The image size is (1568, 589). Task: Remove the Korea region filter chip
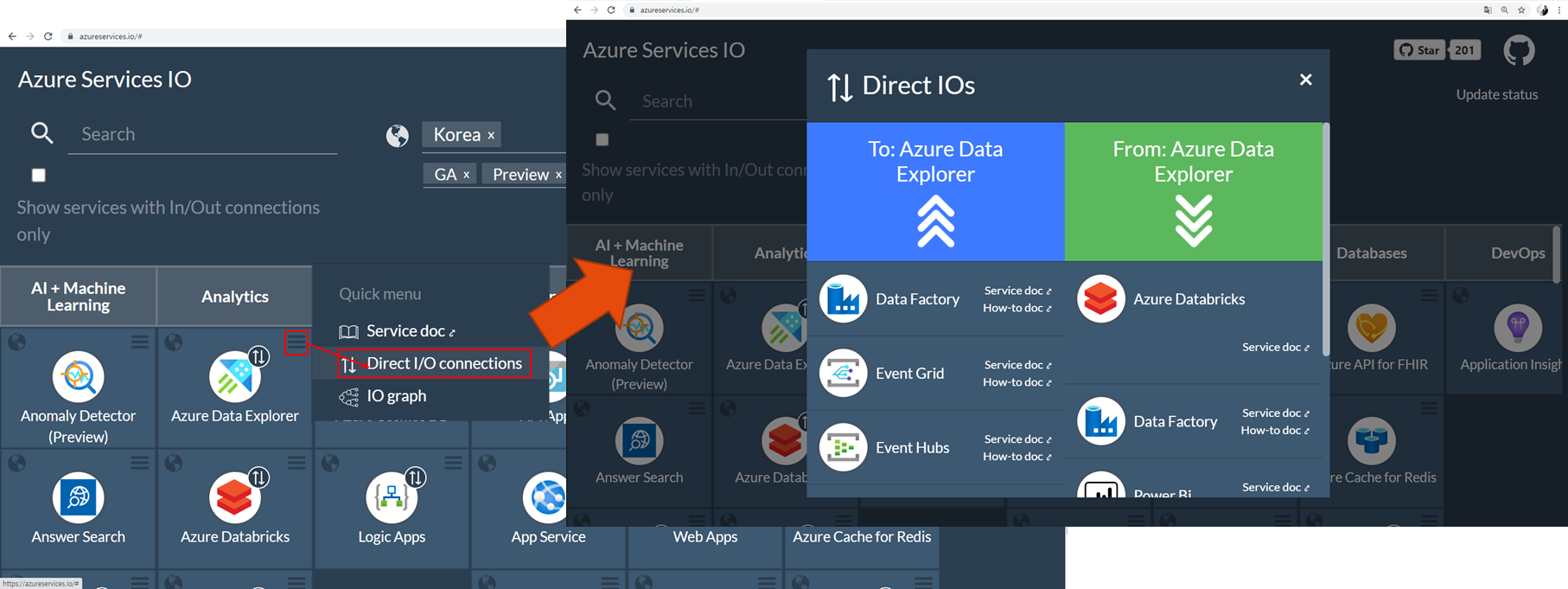(x=491, y=135)
